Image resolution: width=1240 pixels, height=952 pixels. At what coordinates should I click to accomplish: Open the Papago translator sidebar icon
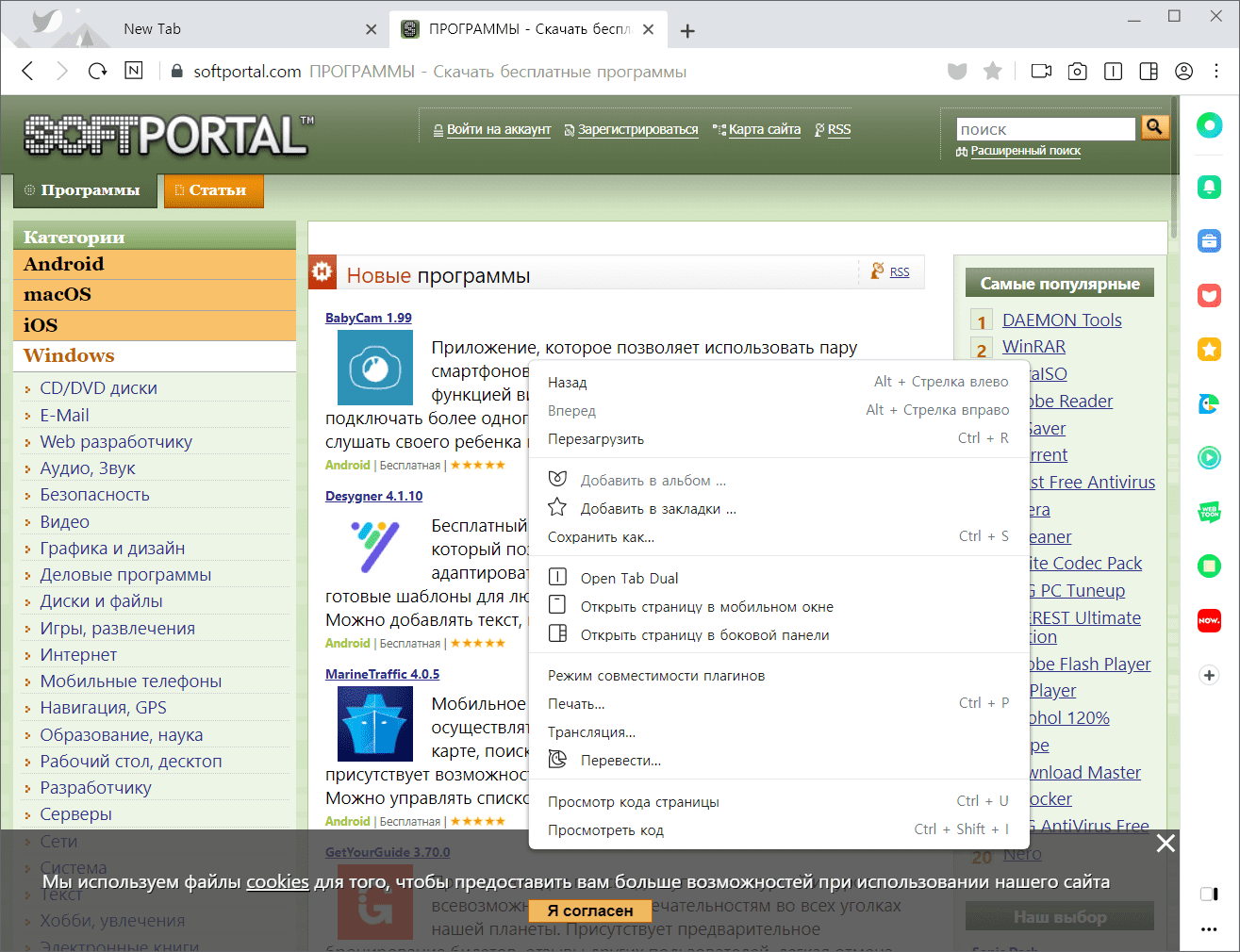click(x=1209, y=404)
